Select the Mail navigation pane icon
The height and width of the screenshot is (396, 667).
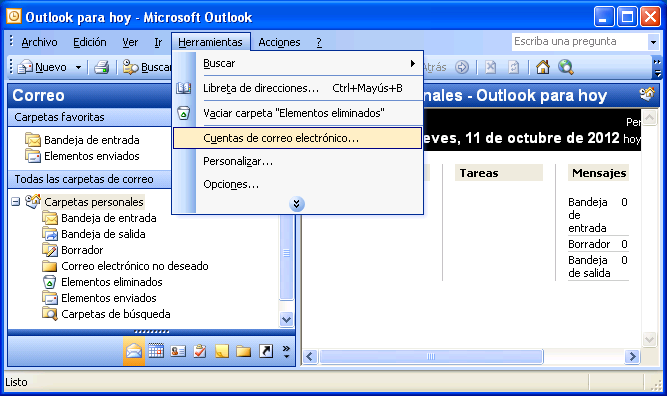pyautogui.click(x=134, y=351)
